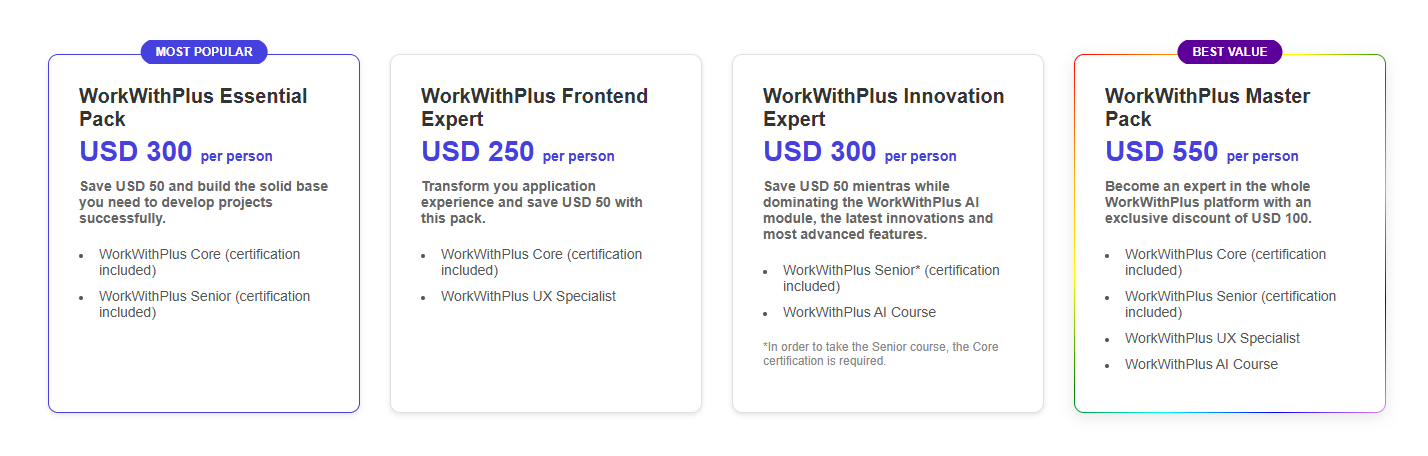Image resolution: width=1428 pixels, height=456 pixels.
Task: Click WorkWithPlus AI Course in Innovation Expert
Action: pos(859,312)
